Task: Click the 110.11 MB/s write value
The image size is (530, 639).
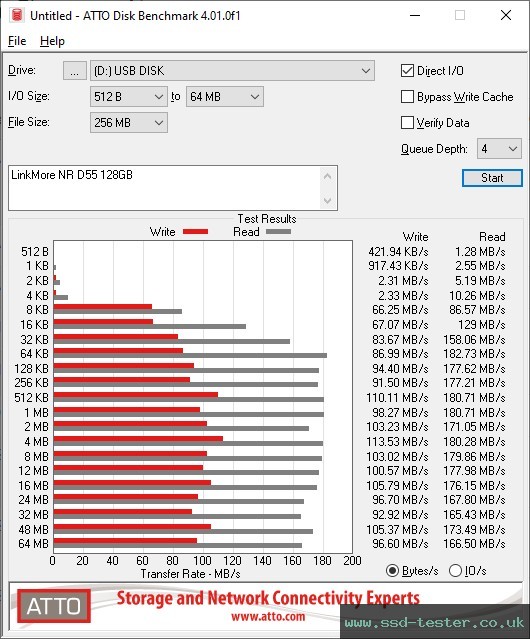Action: point(397,398)
